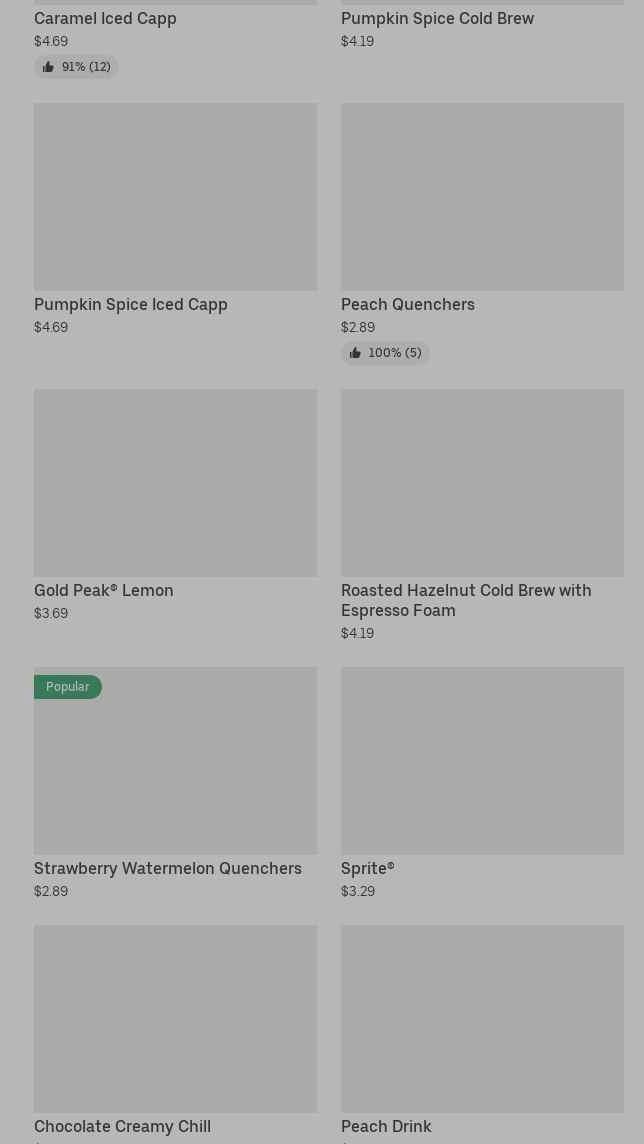Select the Gold Peak Lemon image
The width and height of the screenshot is (644, 1144).
175,482
